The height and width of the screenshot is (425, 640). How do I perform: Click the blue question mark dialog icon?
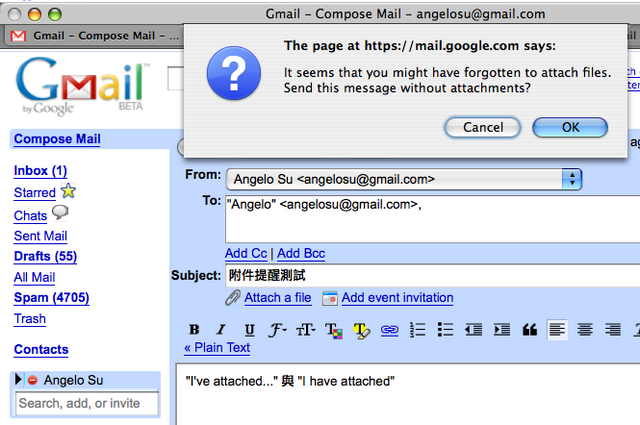click(234, 73)
